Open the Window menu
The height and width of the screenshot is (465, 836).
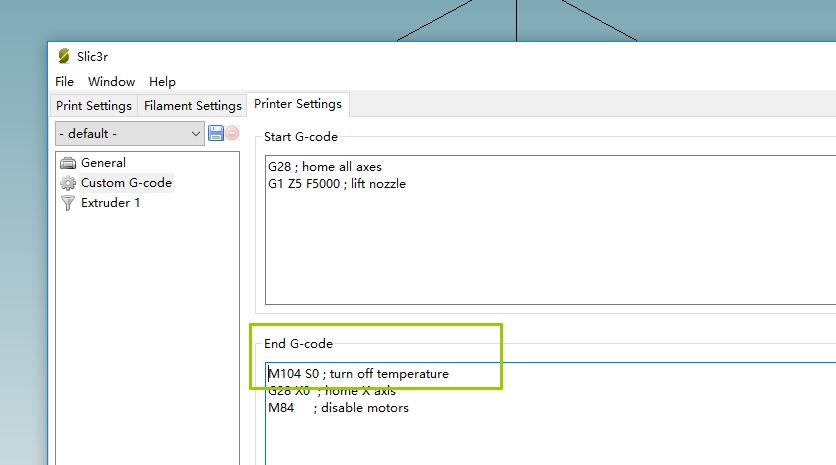tap(111, 82)
